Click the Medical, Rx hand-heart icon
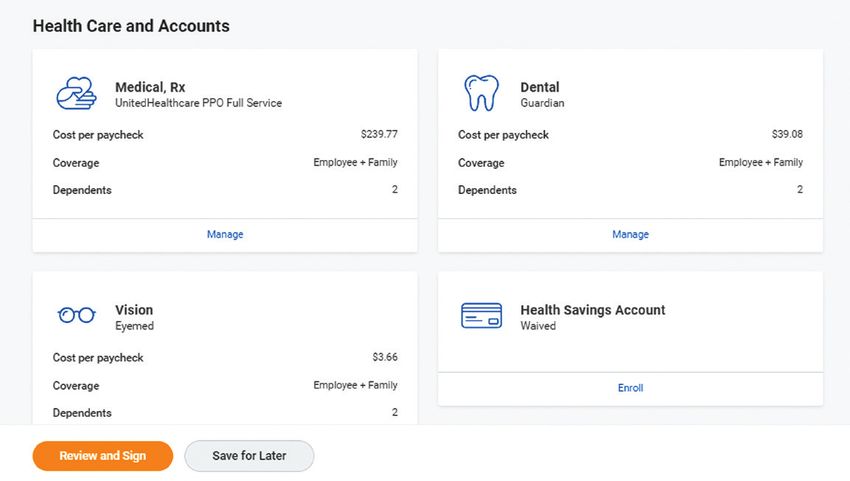This screenshot has width=850, height=481. point(76,93)
